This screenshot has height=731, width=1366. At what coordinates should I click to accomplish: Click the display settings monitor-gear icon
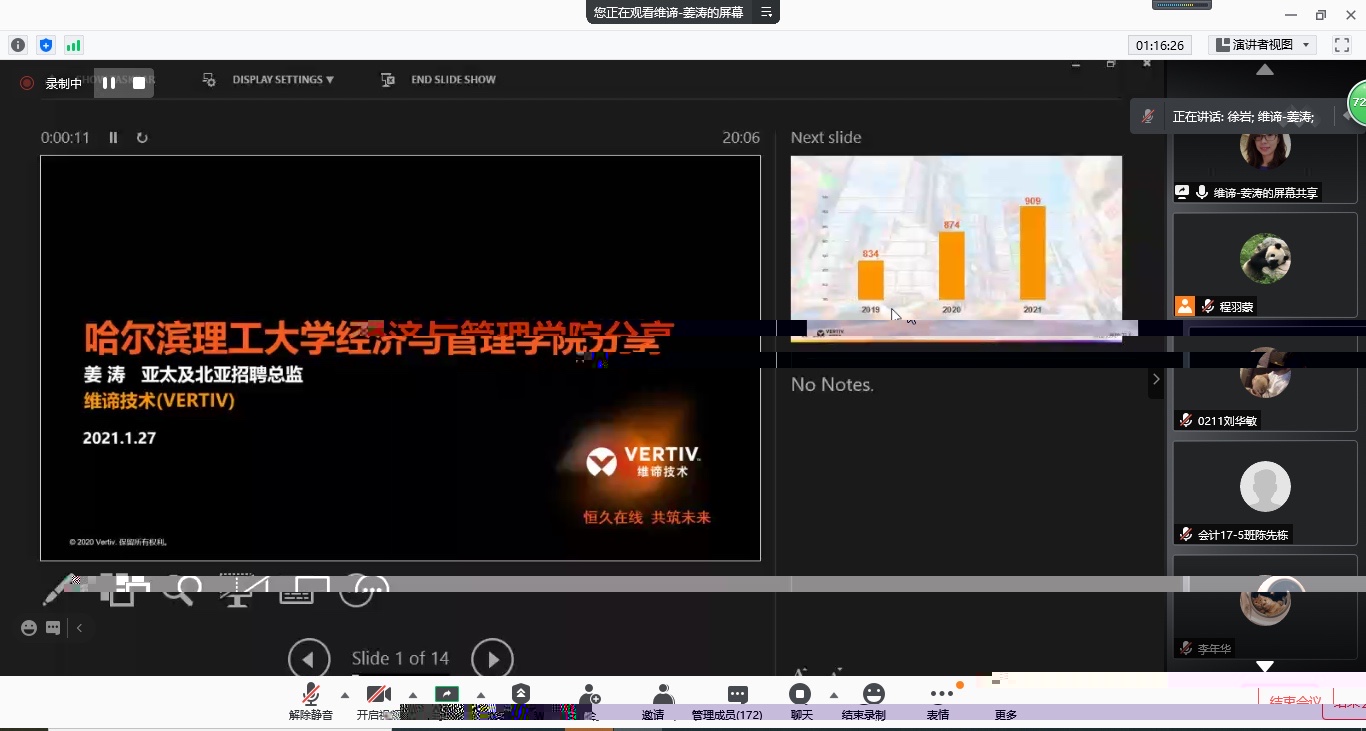point(209,80)
